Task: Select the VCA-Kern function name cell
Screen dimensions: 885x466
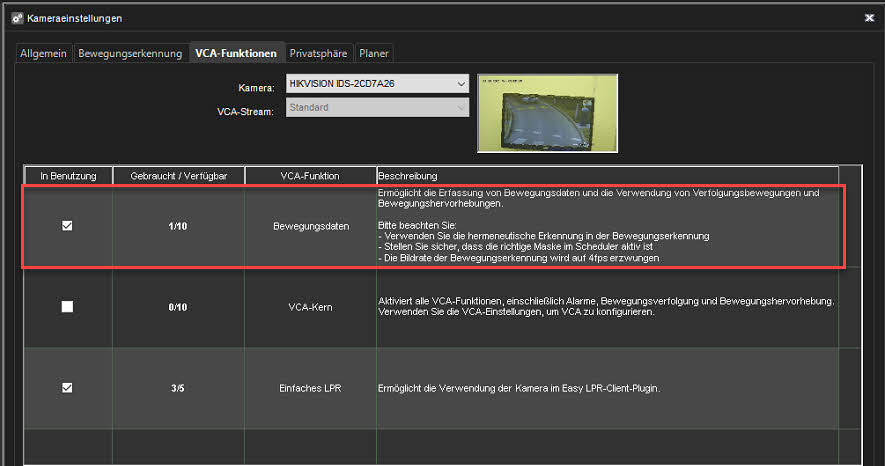Action: (x=310, y=307)
